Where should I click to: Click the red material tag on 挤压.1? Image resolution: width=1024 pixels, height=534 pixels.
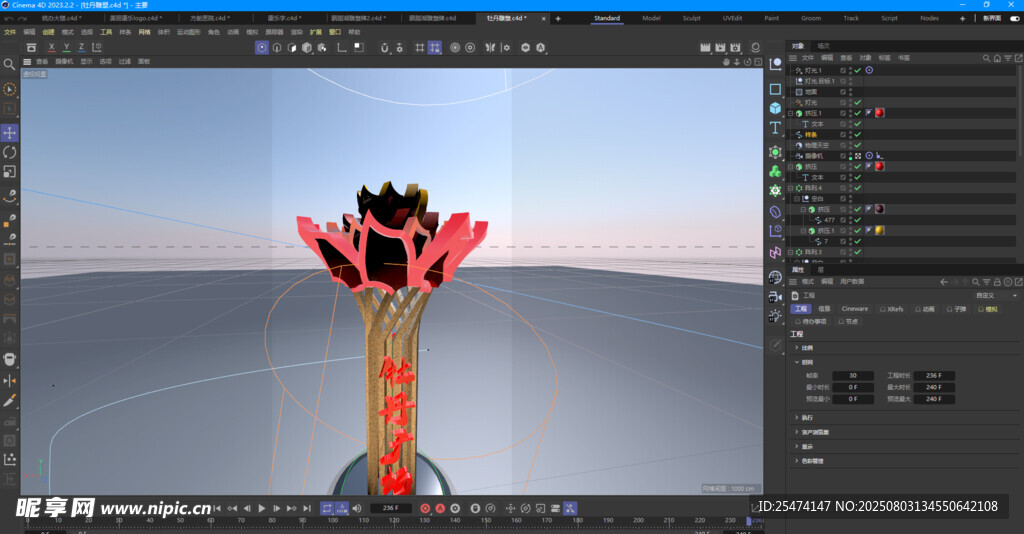880,113
